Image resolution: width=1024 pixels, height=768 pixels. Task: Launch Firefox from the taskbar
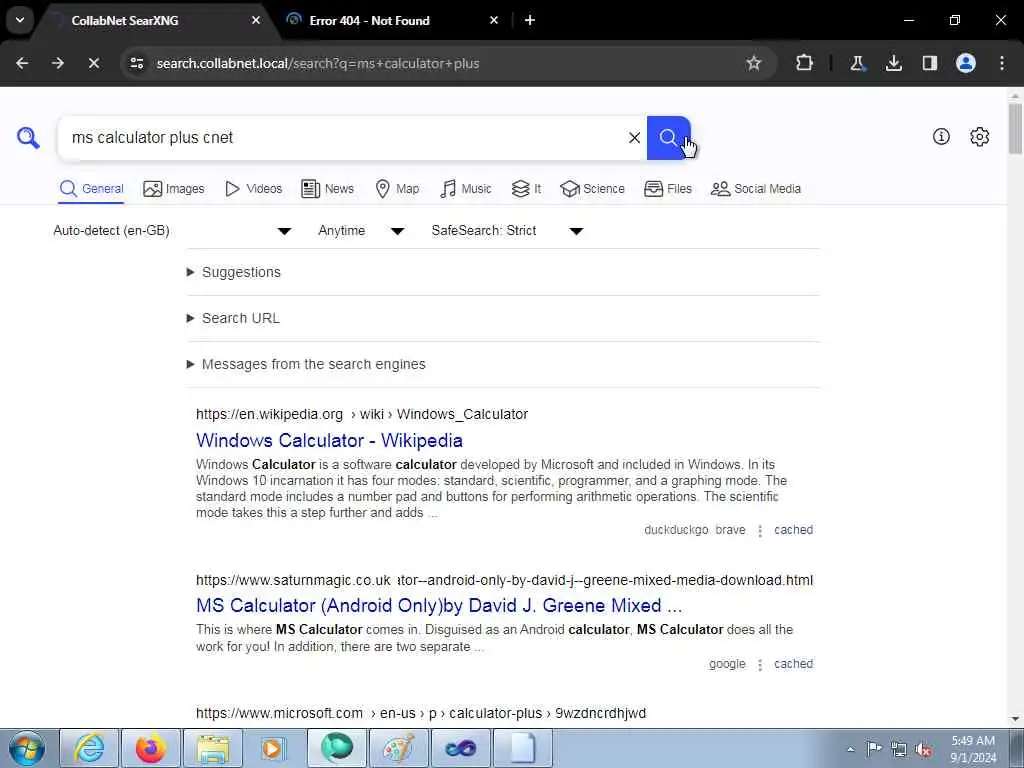[150, 748]
